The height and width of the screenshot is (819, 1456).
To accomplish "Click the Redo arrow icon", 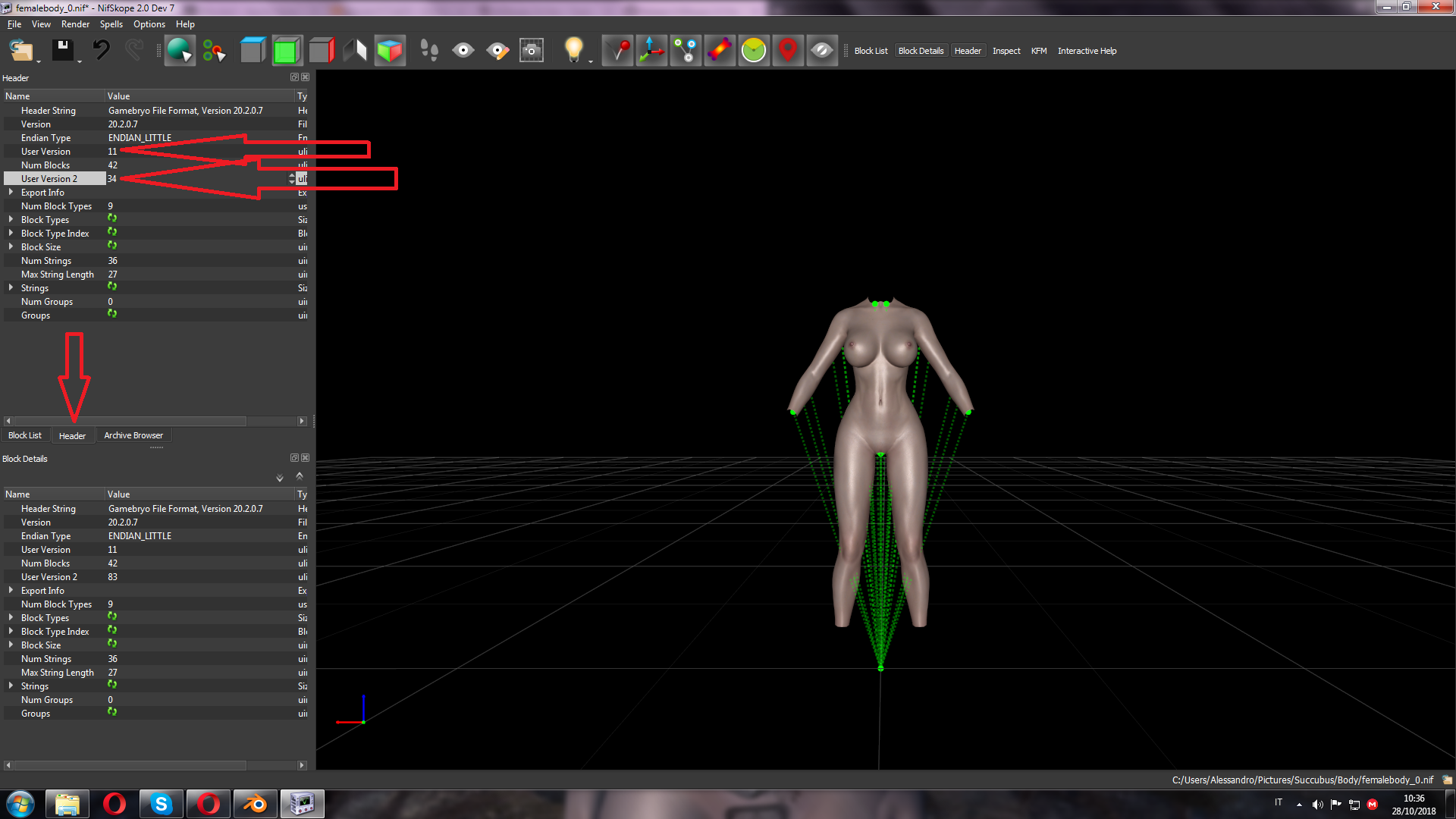I will pyautogui.click(x=134, y=51).
